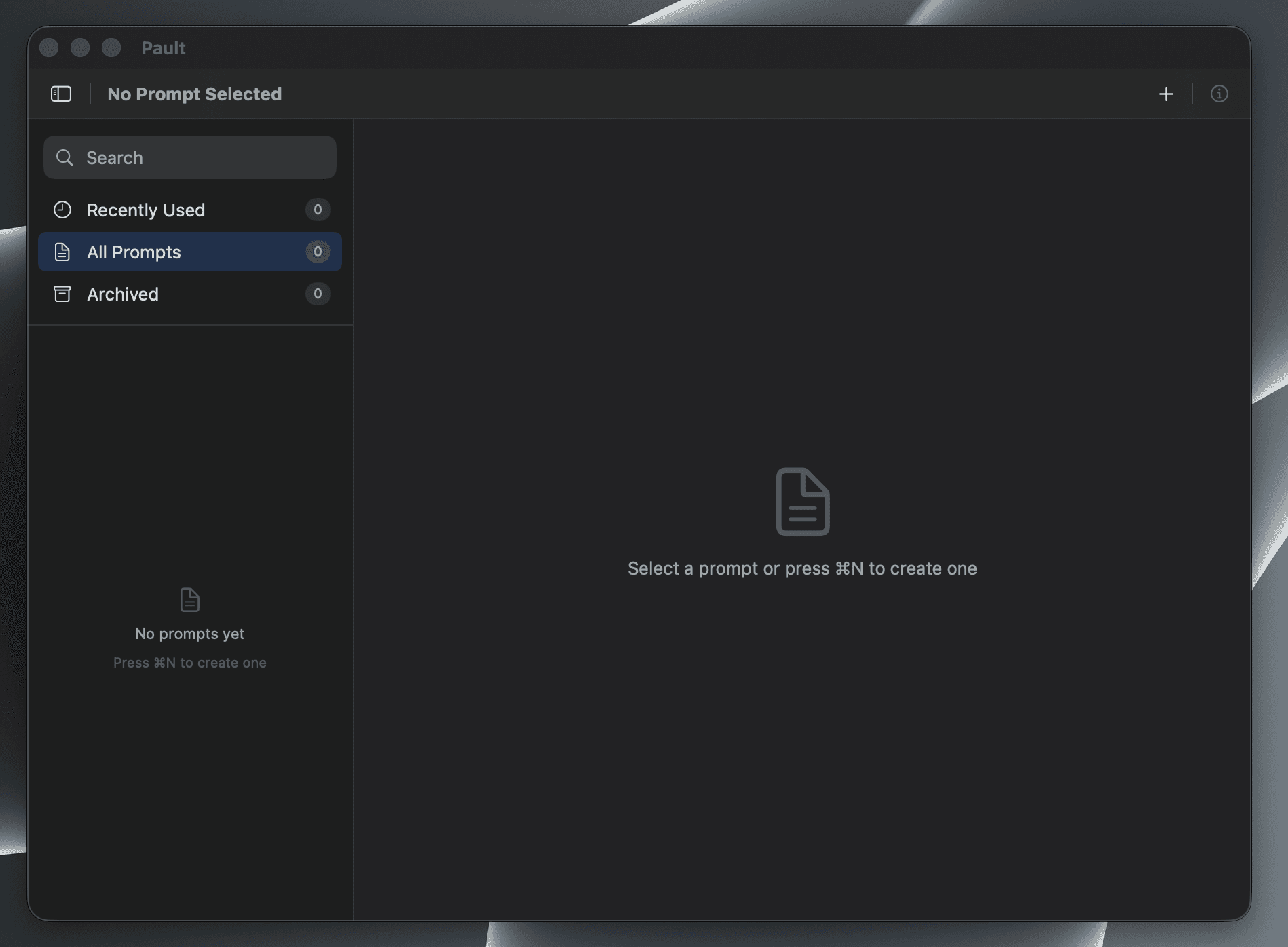Maximize the Pault window
1288x947 pixels.
click(111, 47)
